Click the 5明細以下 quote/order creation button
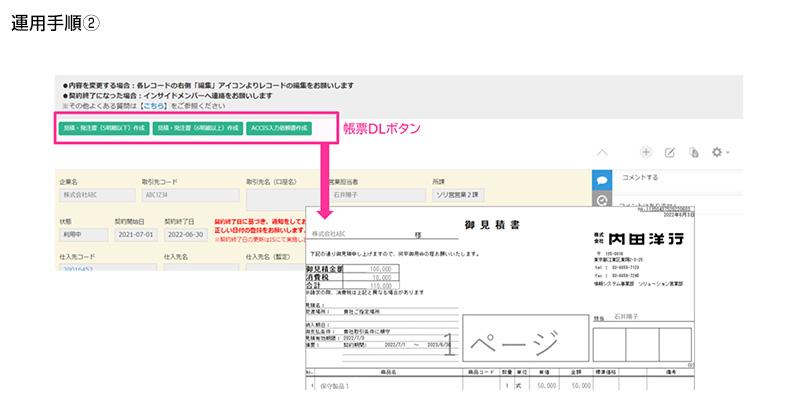 (x=104, y=128)
